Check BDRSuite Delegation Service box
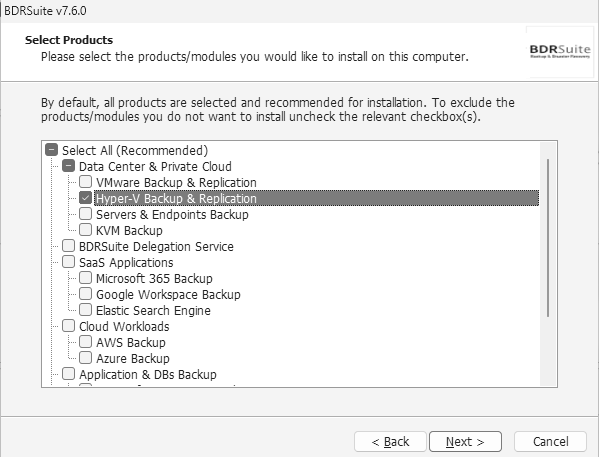Viewport: 599px width, 457px height. 68,246
